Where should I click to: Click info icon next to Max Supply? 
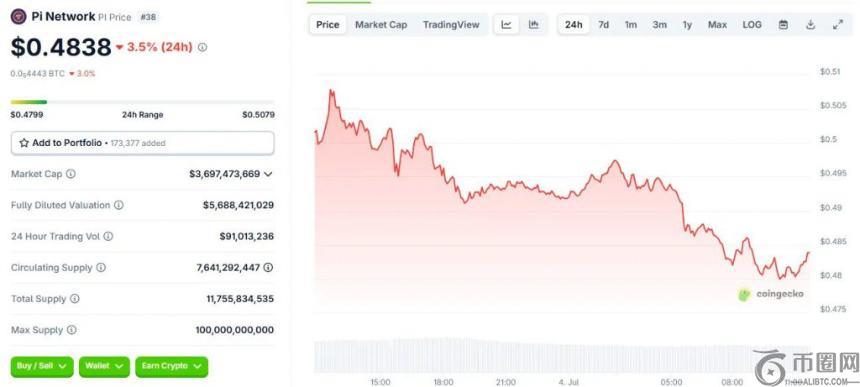(x=72, y=330)
